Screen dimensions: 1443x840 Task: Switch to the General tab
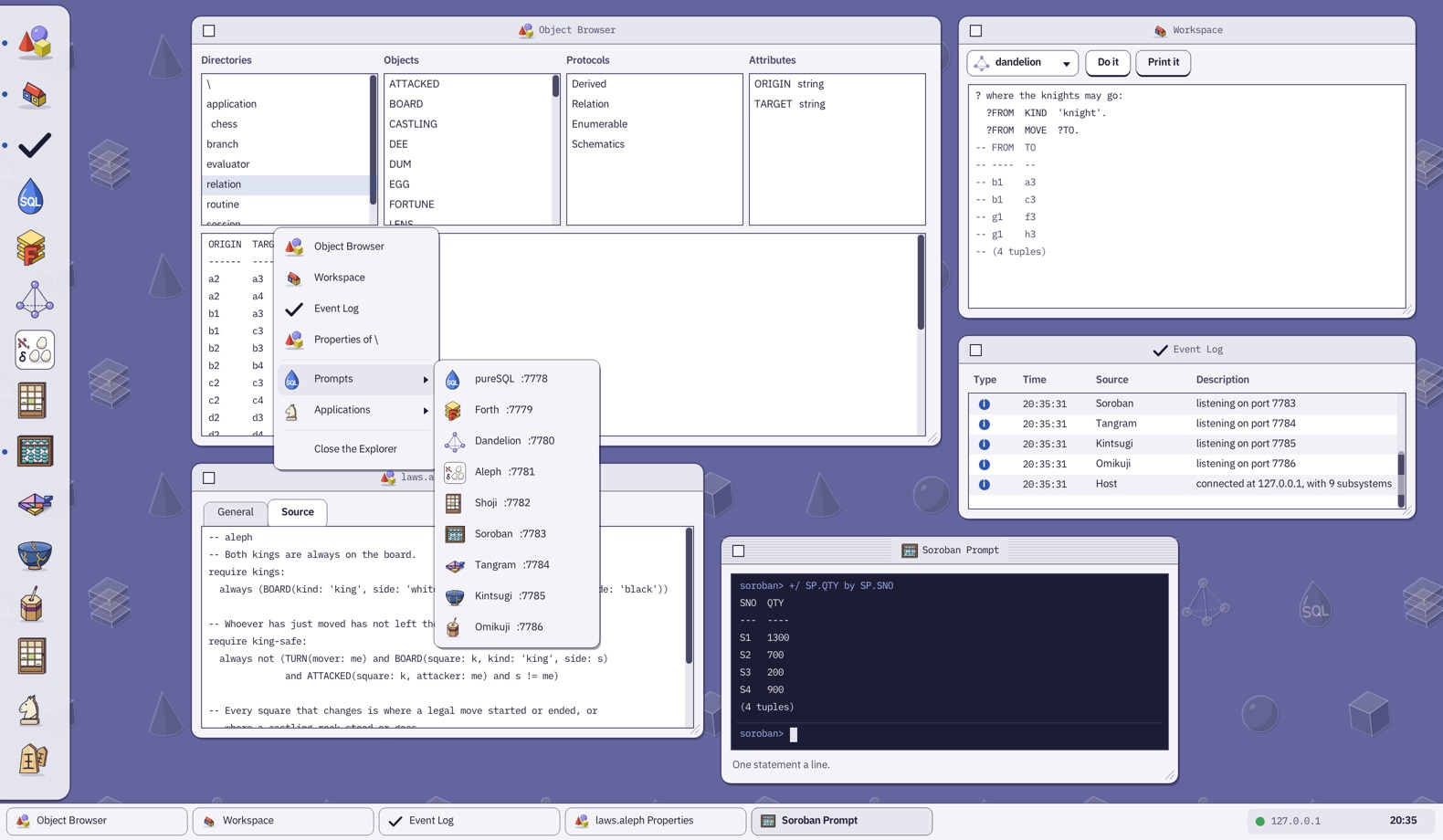(236, 512)
